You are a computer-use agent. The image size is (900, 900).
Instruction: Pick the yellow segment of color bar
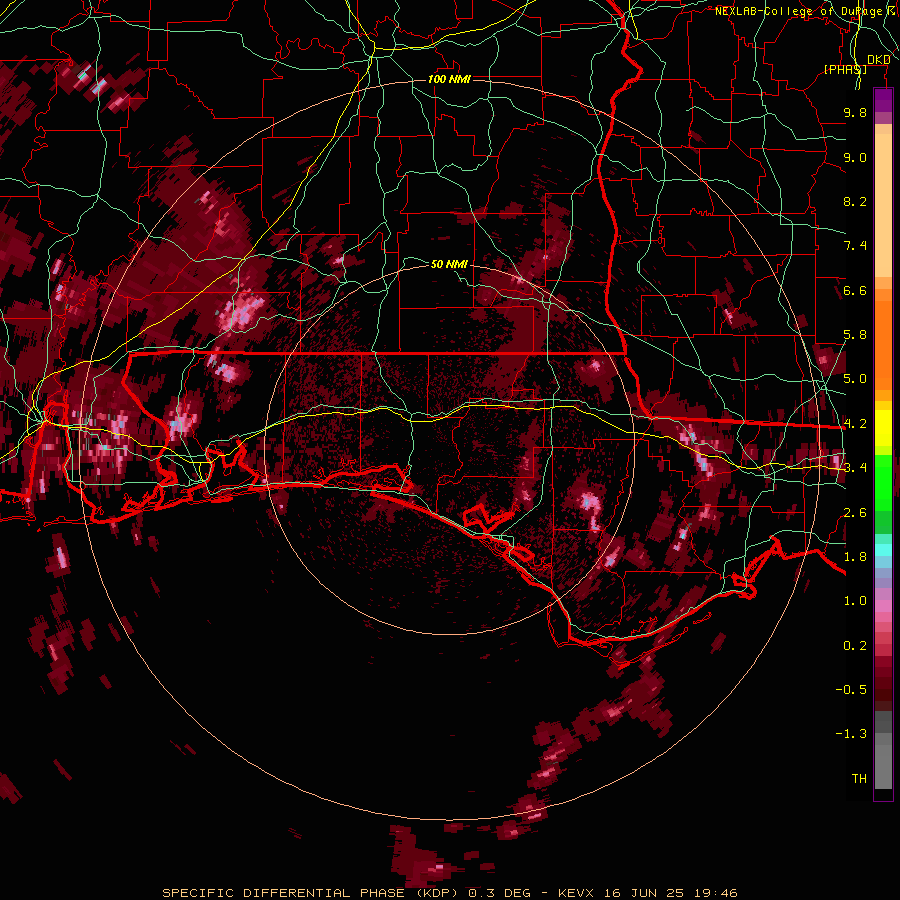click(x=883, y=428)
